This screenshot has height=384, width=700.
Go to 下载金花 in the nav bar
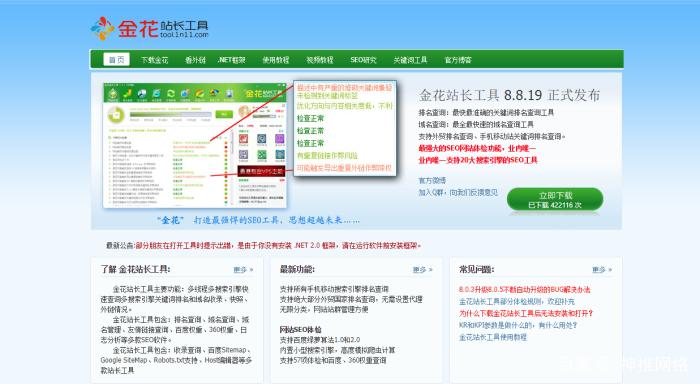154,60
